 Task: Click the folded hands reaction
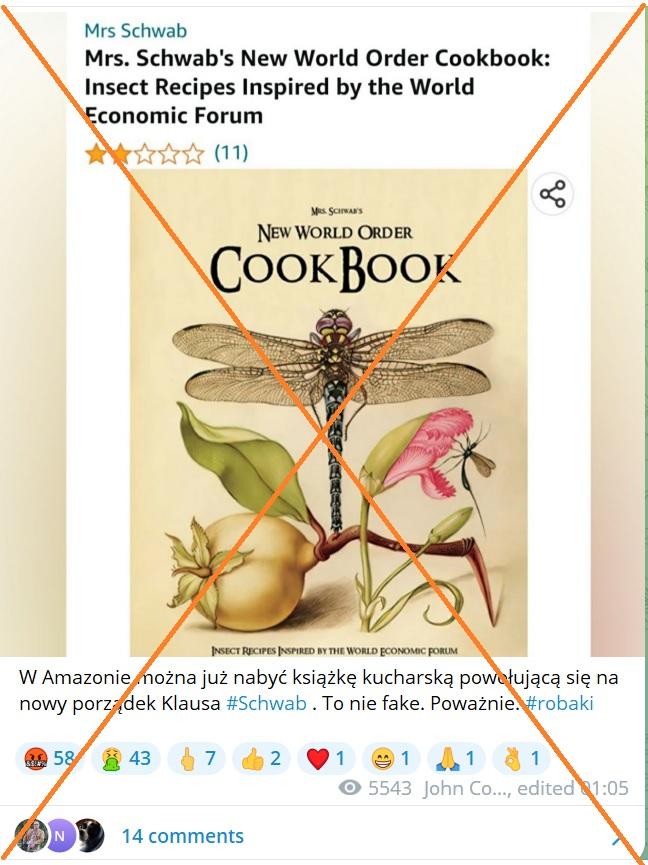456,759
